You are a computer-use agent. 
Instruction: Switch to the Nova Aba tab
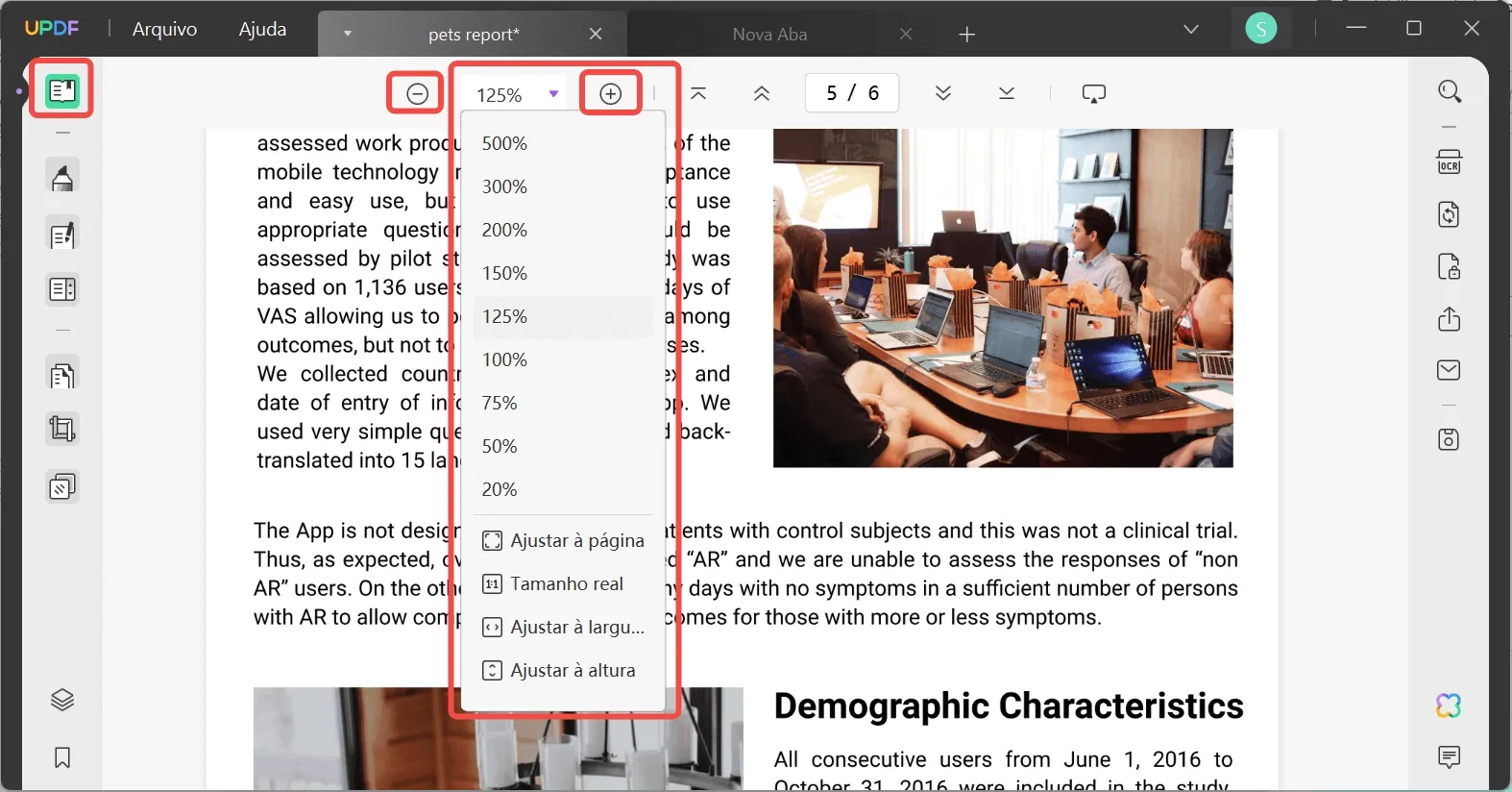(x=769, y=35)
